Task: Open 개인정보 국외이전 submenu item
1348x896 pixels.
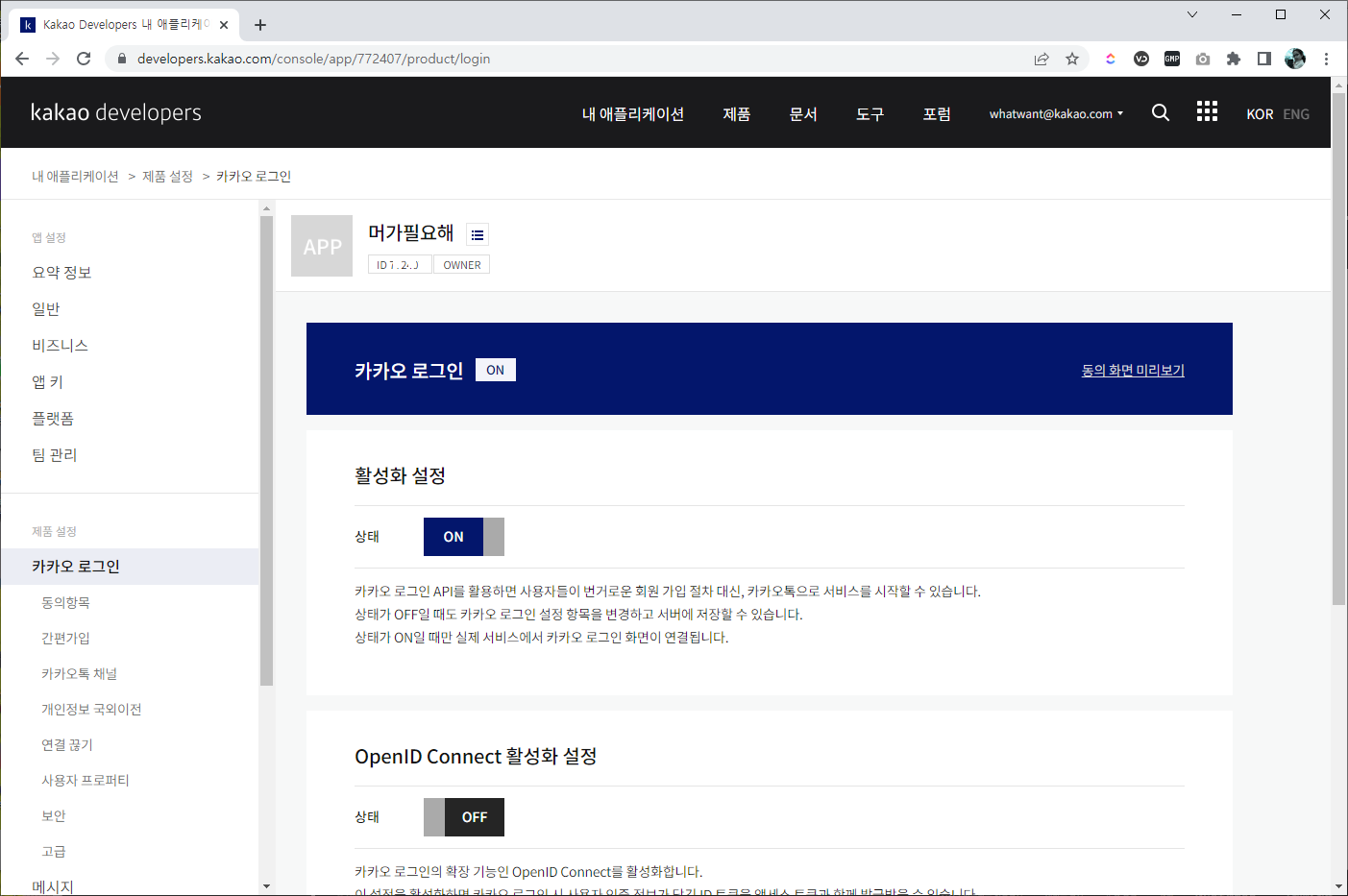Action: 91,709
